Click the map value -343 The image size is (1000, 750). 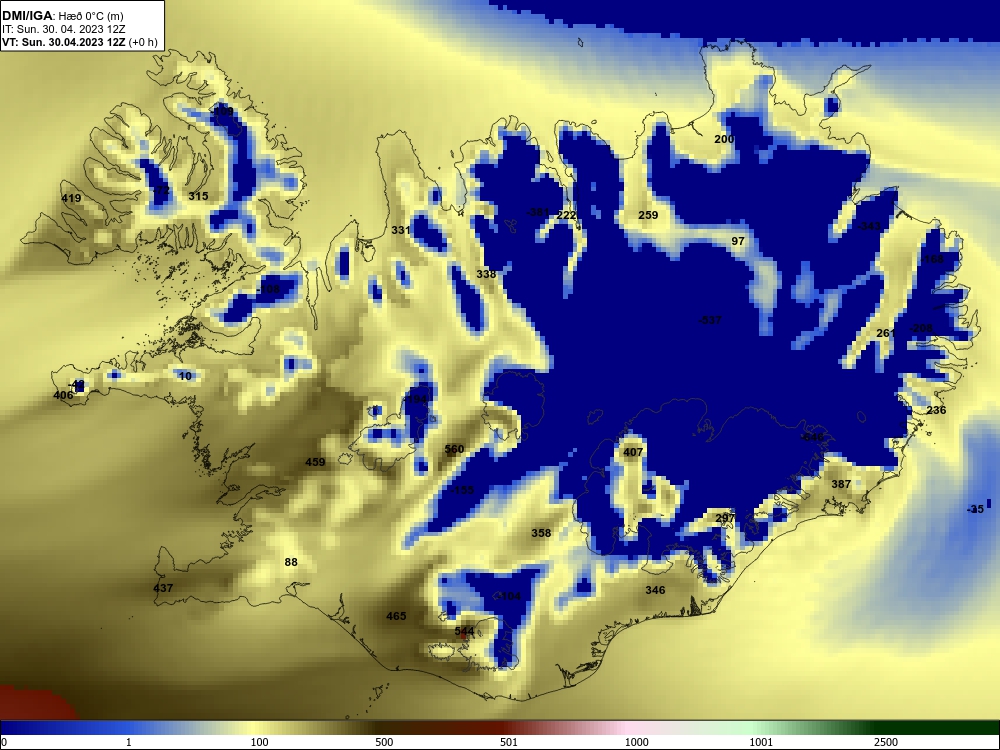(x=869, y=226)
